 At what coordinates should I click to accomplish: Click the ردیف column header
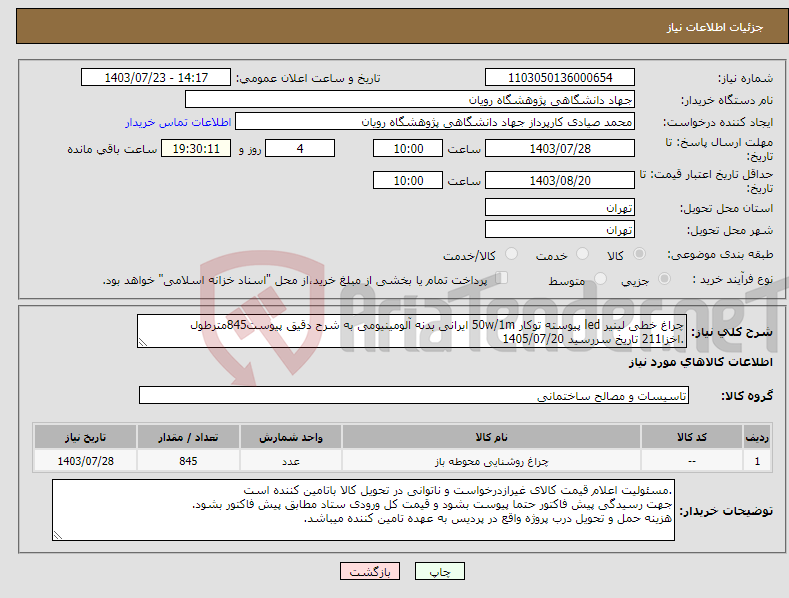tap(757, 437)
